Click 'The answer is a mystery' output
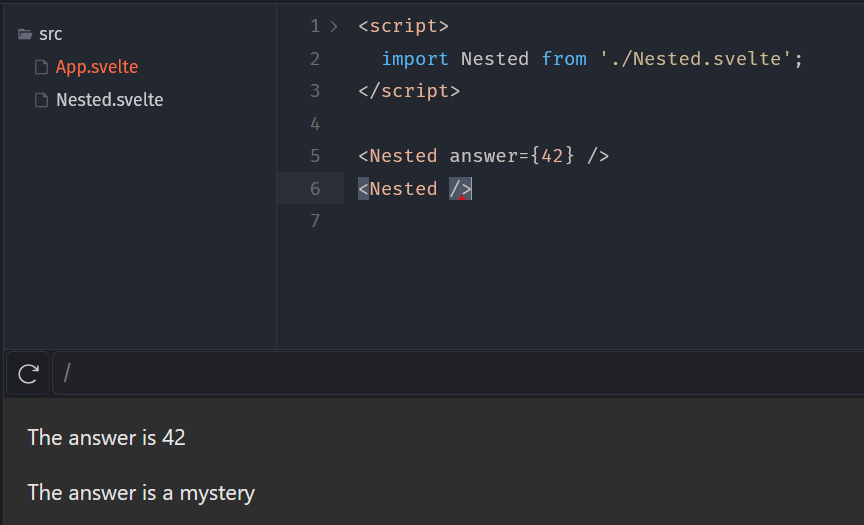This screenshot has height=525, width=864. [x=141, y=492]
